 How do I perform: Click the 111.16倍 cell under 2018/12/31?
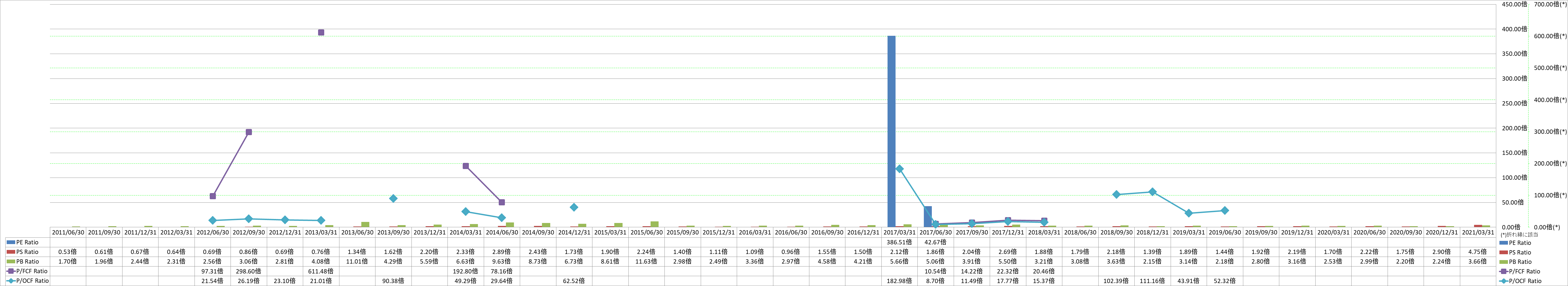click(1153, 281)
